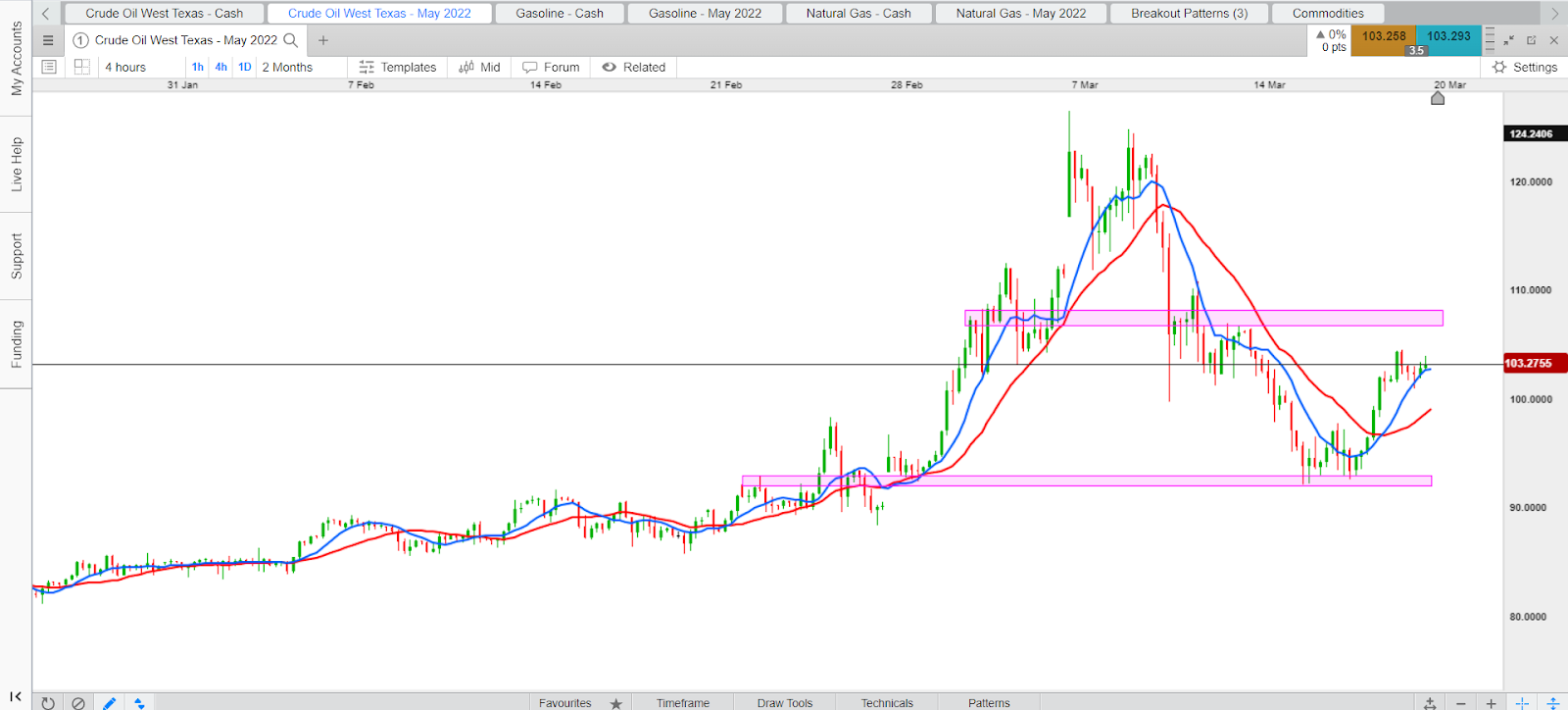
Task: Click the black 124.2406 price axis label
Action: coord(1535,133)
